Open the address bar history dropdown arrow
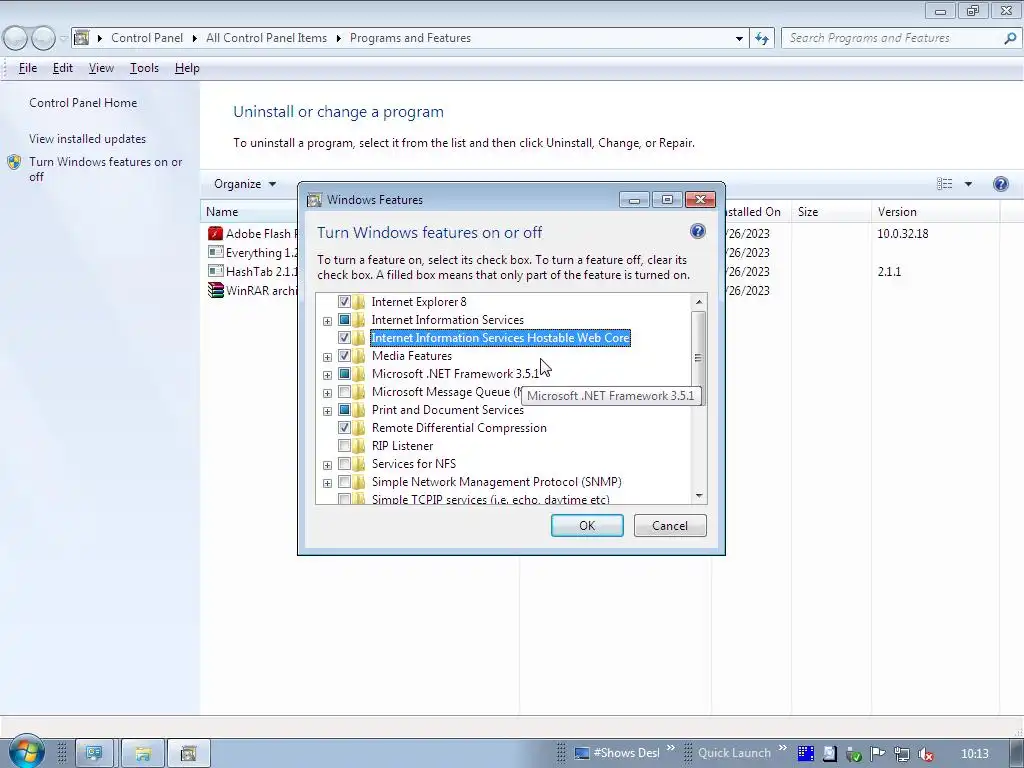1024x768 pixels. click(739, 39)
